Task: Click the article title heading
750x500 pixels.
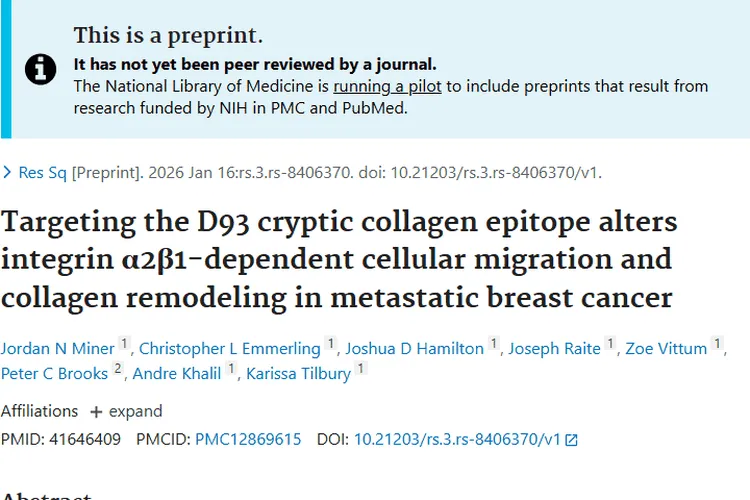Action: [338, 259]
